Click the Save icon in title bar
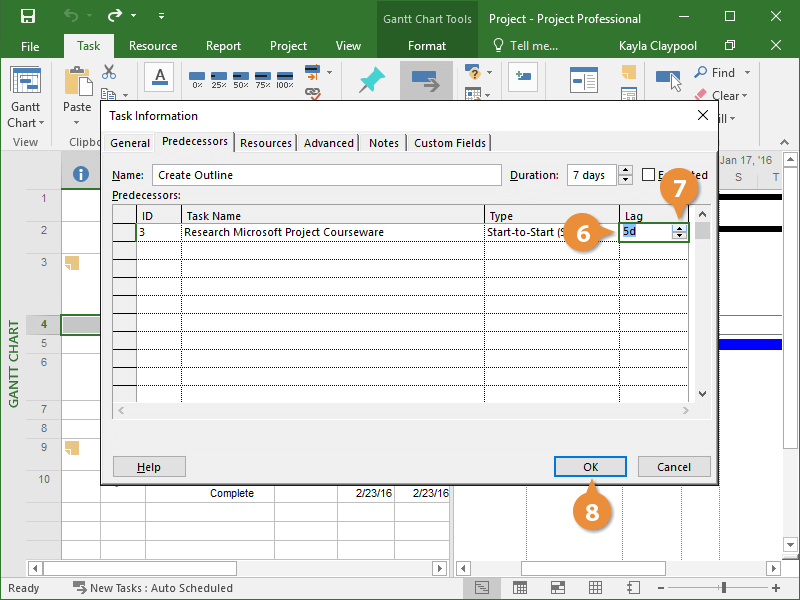Viewport: 800px width, 600px height. point(27,17)
